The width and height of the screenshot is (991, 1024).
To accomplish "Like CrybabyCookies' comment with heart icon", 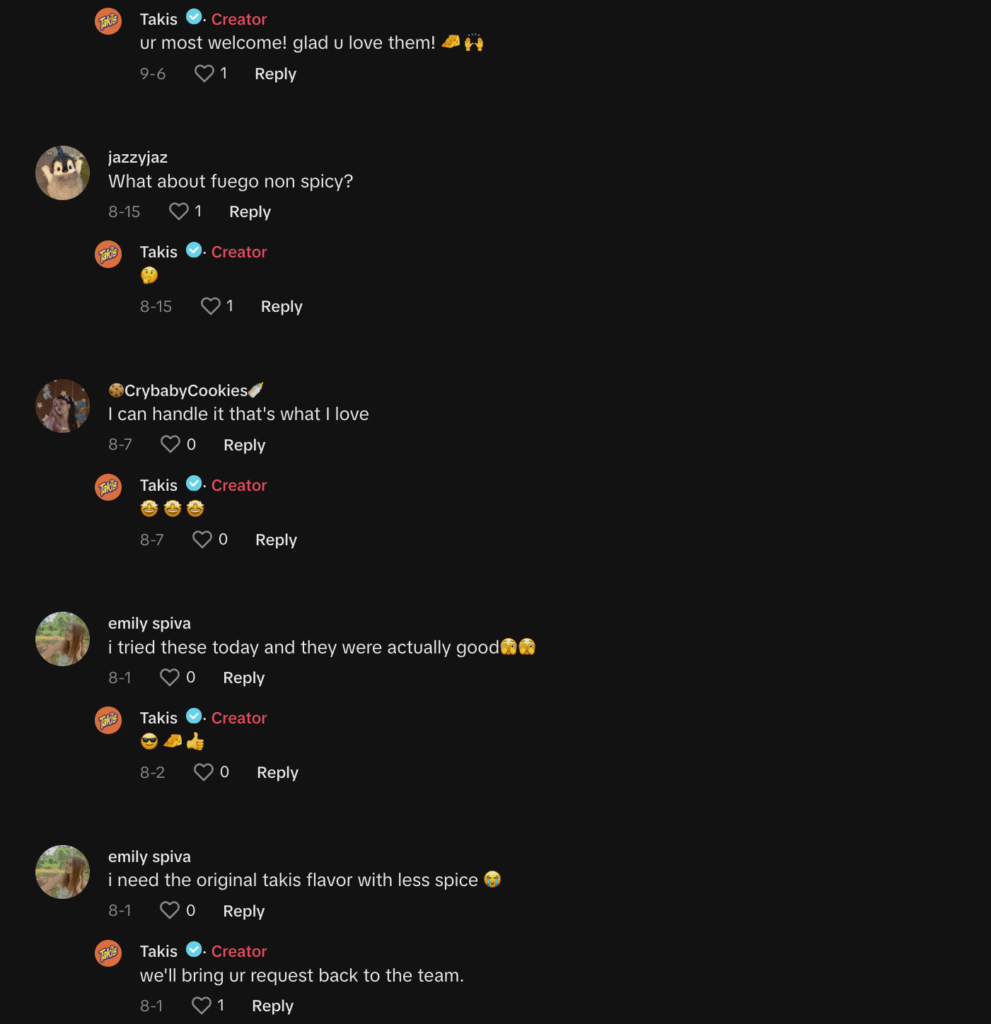I will [x=170, y=445].
